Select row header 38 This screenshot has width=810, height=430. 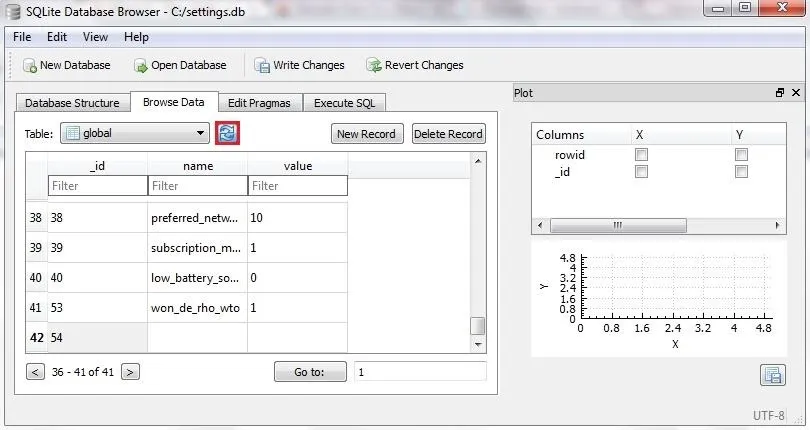click(x=37, y=218)
